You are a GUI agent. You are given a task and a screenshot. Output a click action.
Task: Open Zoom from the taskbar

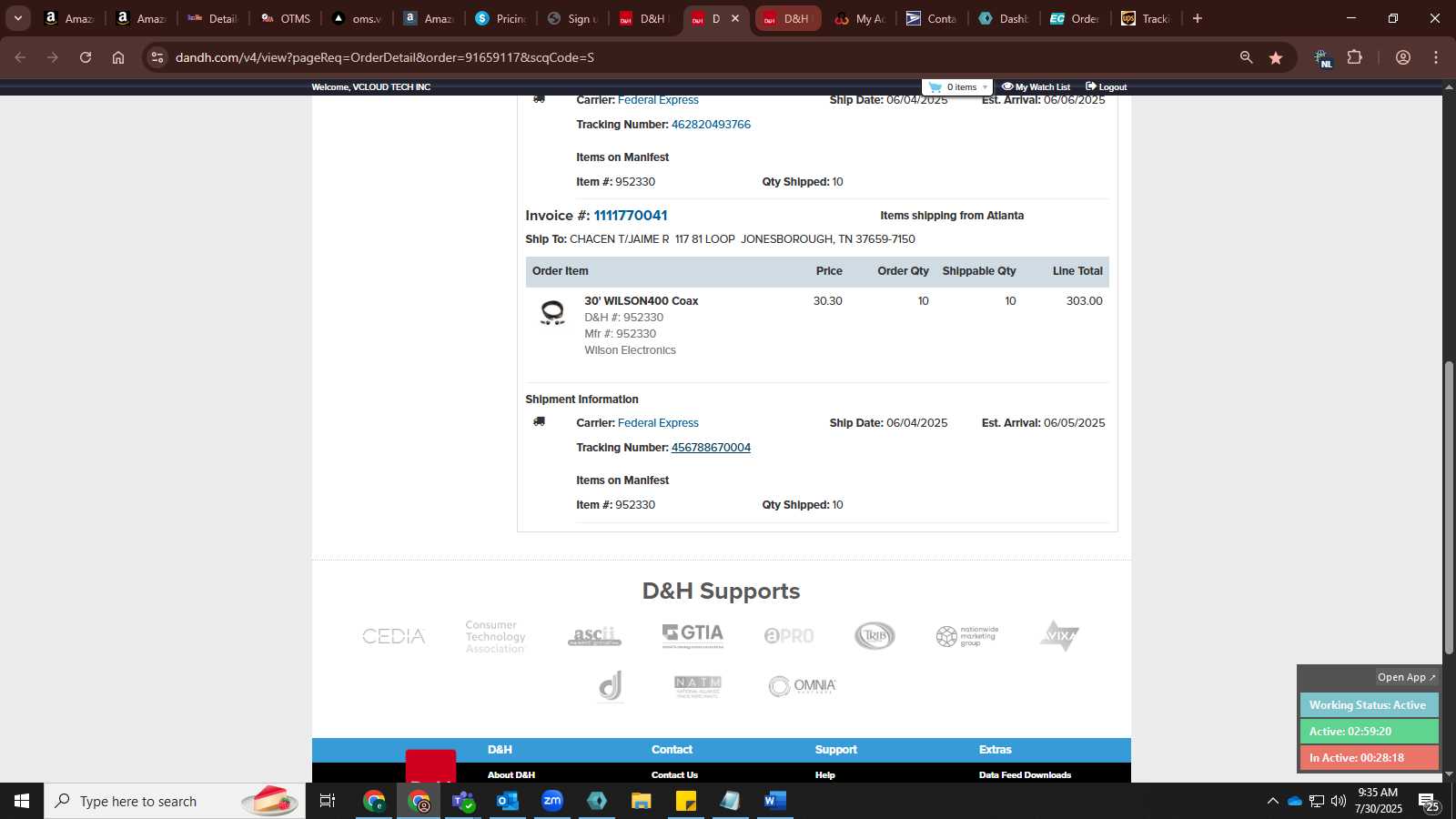pos(552,801)
